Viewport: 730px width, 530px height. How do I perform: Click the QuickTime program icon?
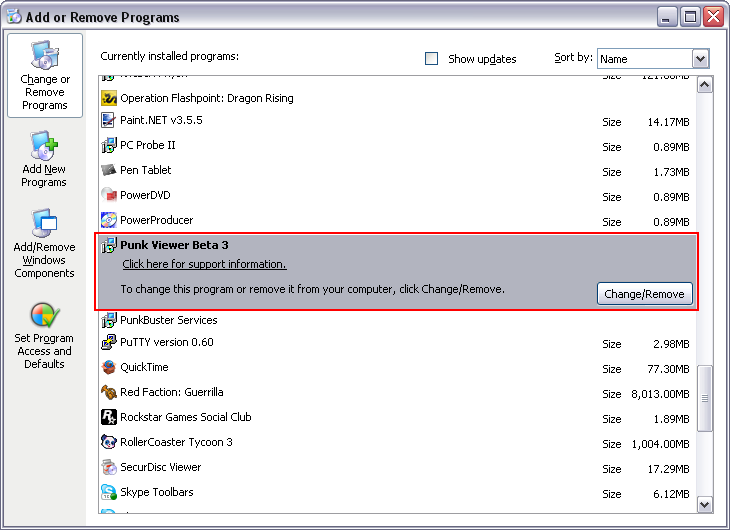pos(109,367)
